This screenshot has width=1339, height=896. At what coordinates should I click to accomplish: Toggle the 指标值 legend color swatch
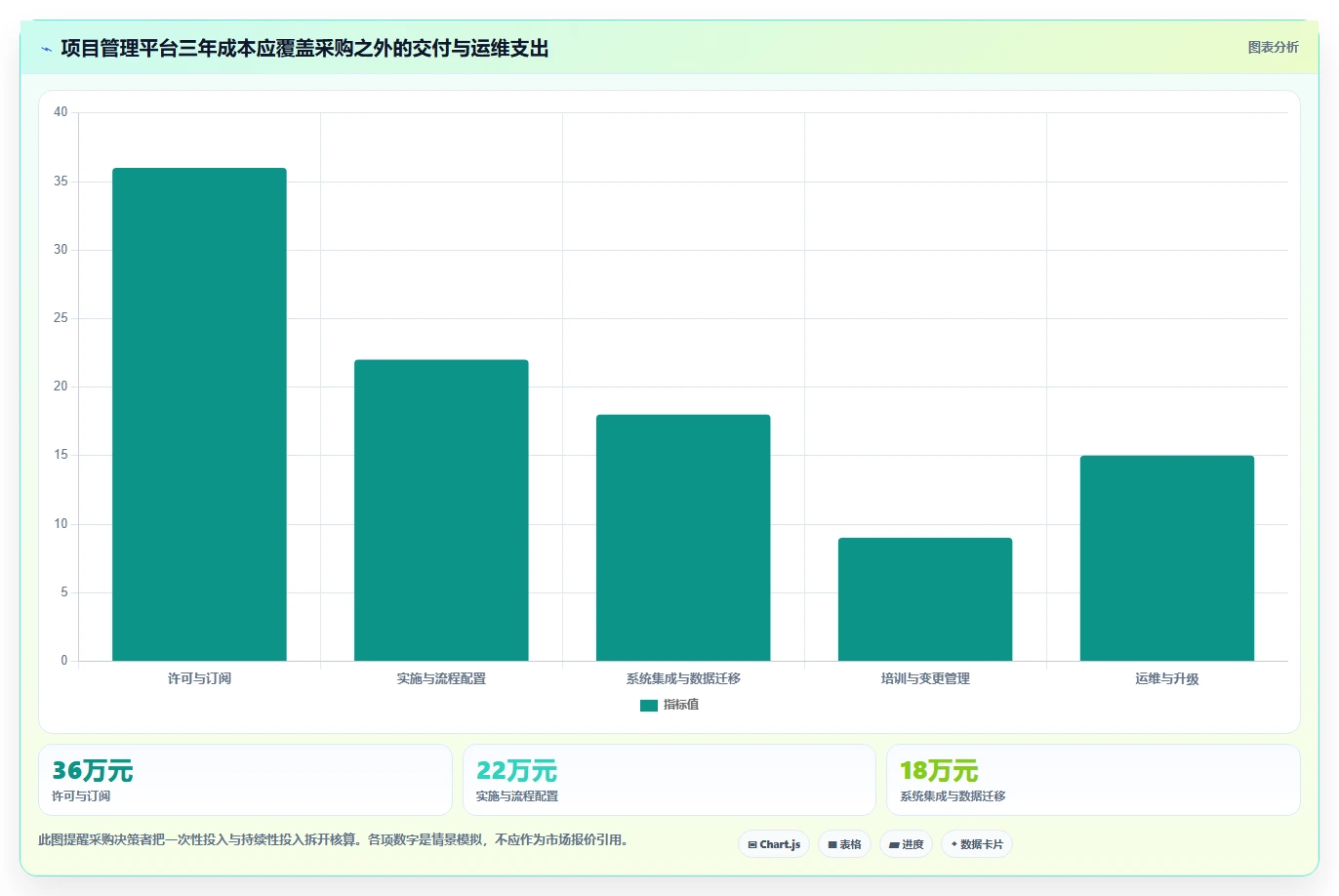tap(649, 705)
